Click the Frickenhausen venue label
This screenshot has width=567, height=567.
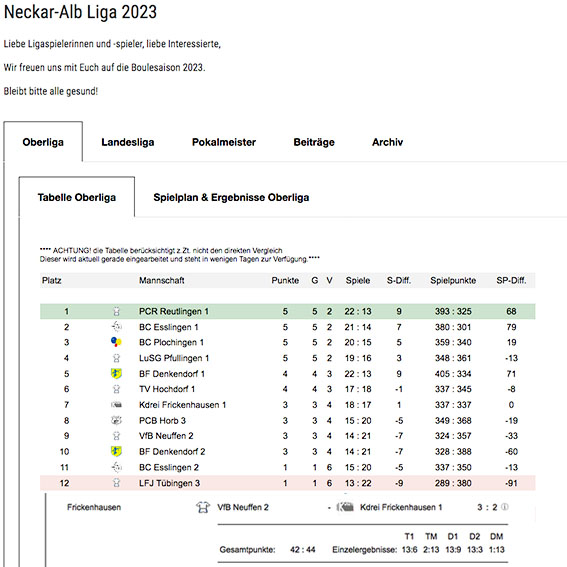coord(94,507)
